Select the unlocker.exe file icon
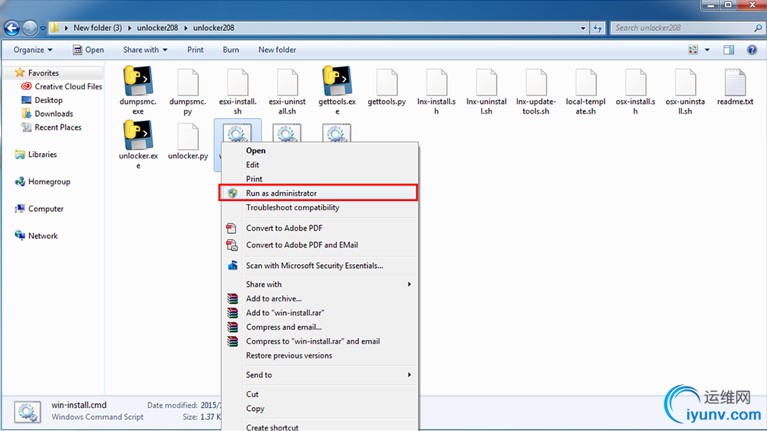 click(138, 135)
